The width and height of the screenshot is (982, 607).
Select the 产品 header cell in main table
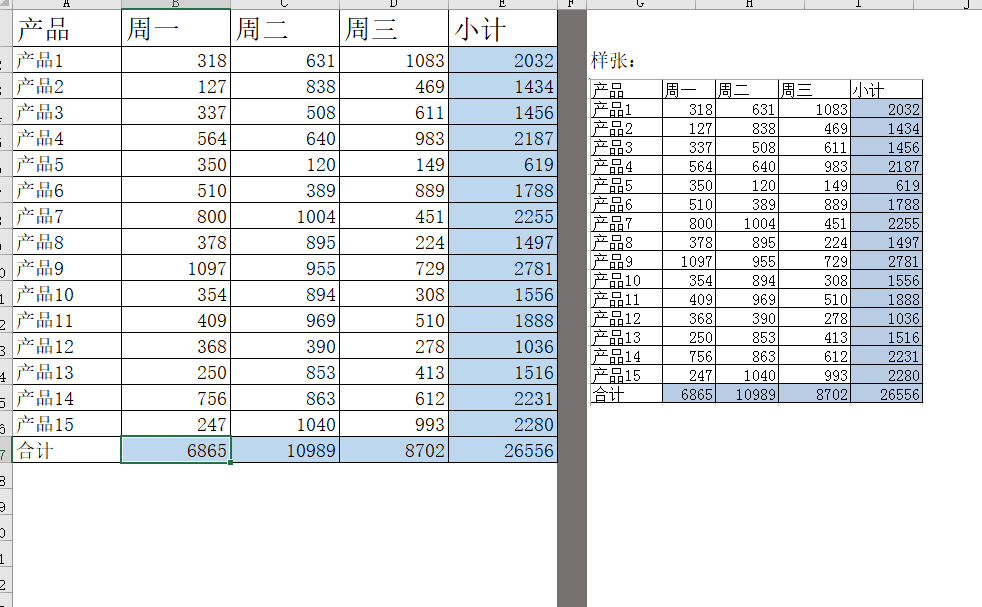tap(67, 29)
